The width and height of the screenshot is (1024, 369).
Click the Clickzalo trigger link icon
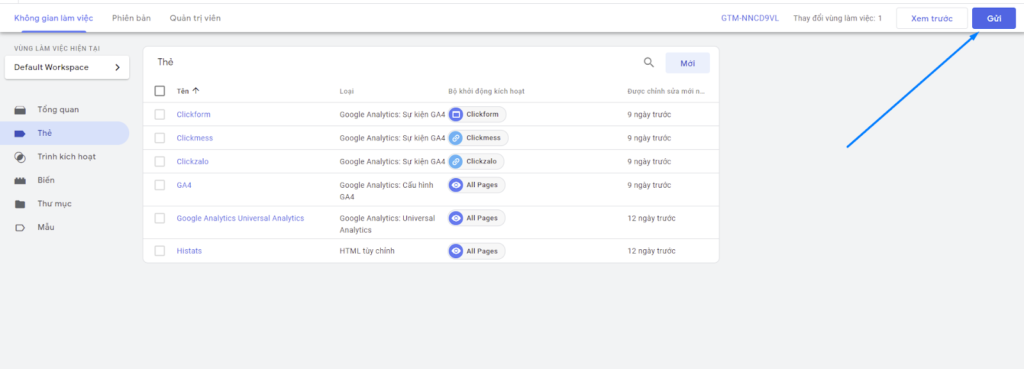click(x=456, y=161)
